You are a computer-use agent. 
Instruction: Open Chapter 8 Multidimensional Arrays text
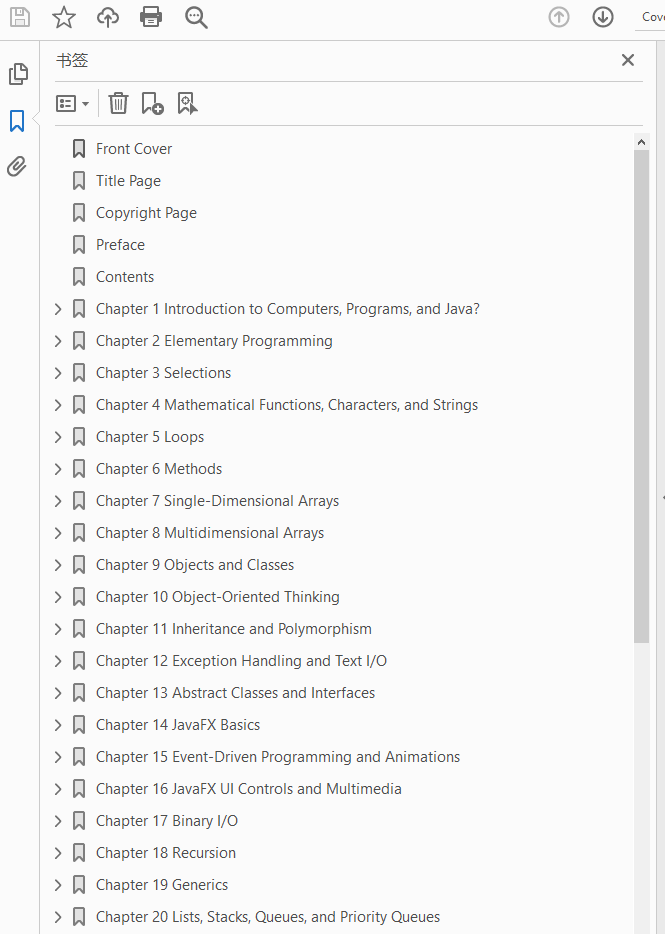click(x=210, y=533)
